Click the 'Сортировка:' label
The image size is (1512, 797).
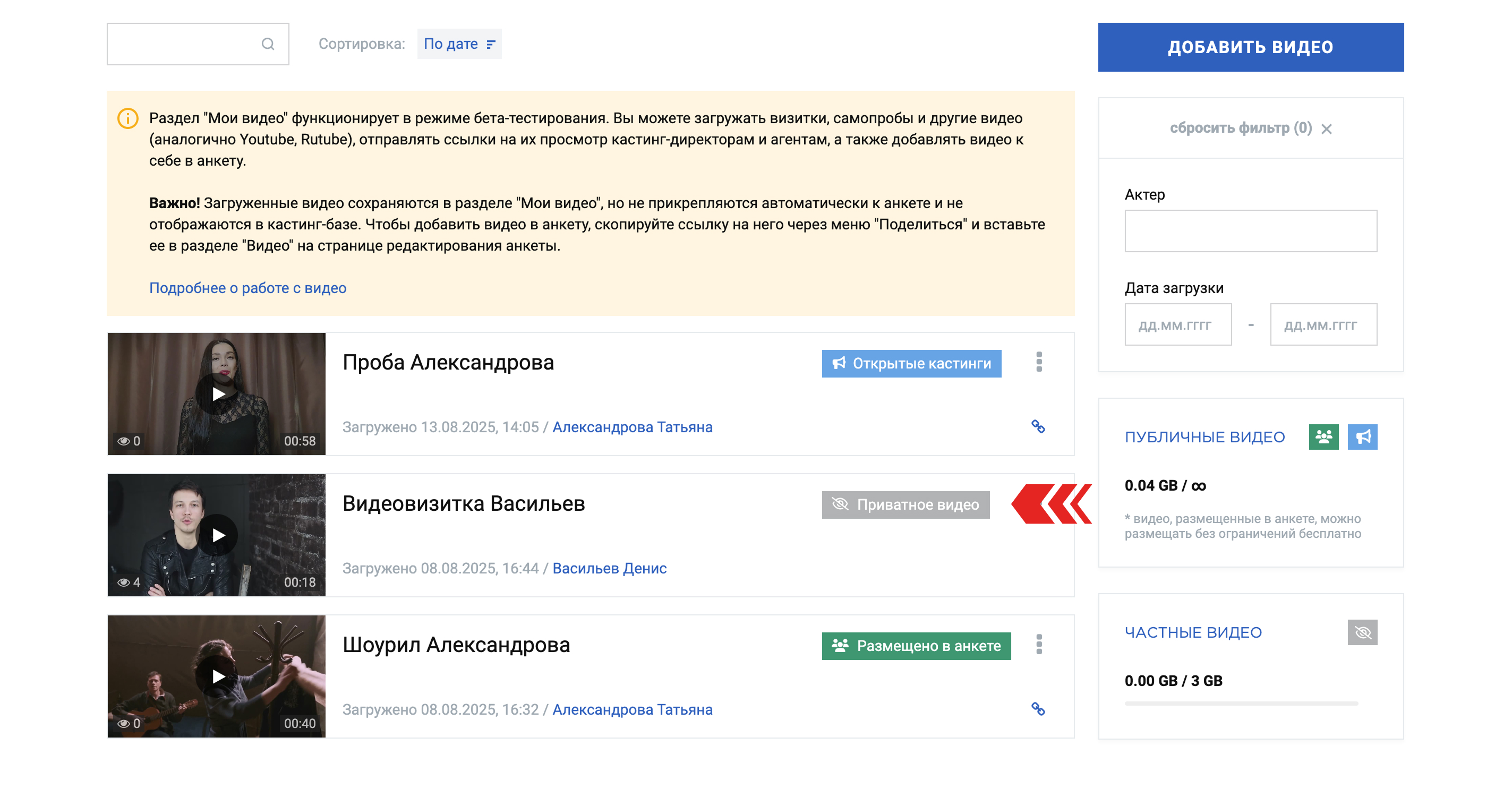[x=362, y=44]
